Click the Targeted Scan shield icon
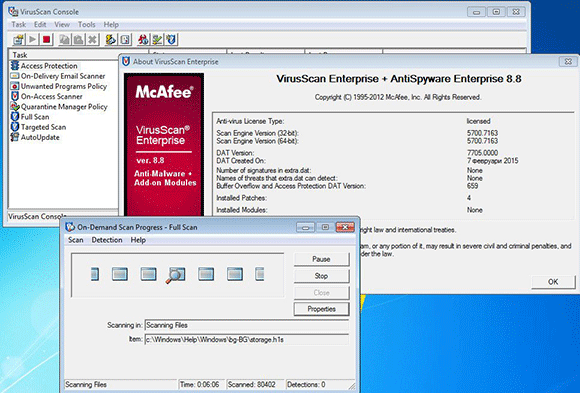 coord(15,127)
